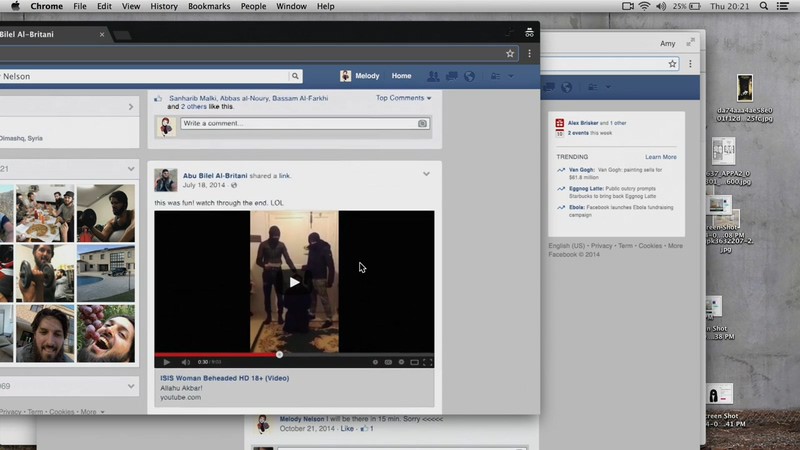Image resolution: width=800 pixels, height=450 pixels.
Task: Open Abu Bilel Al-Britani's profile name link
Action: pyautogui.click(x=215, y=176)
